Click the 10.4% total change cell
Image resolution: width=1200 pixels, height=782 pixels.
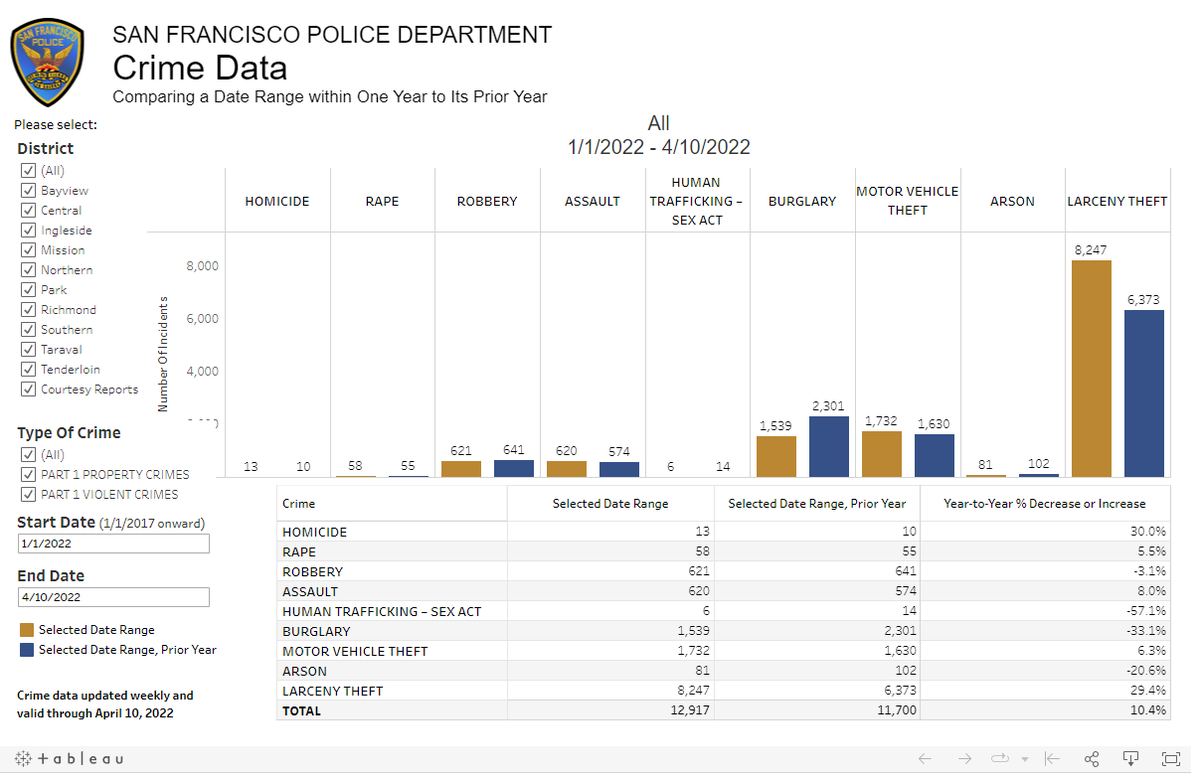click(x=1149, y=711)
